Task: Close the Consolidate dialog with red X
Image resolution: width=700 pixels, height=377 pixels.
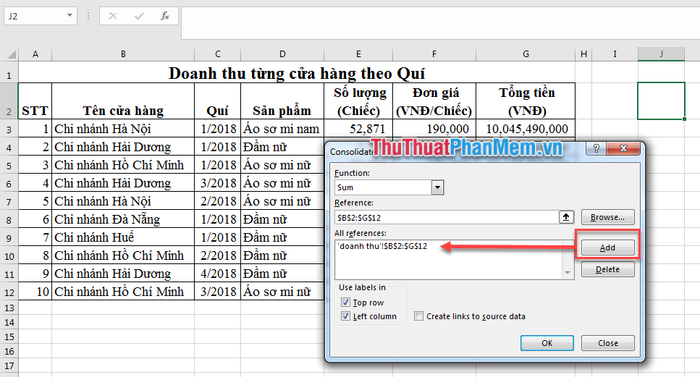Action: 624,149
